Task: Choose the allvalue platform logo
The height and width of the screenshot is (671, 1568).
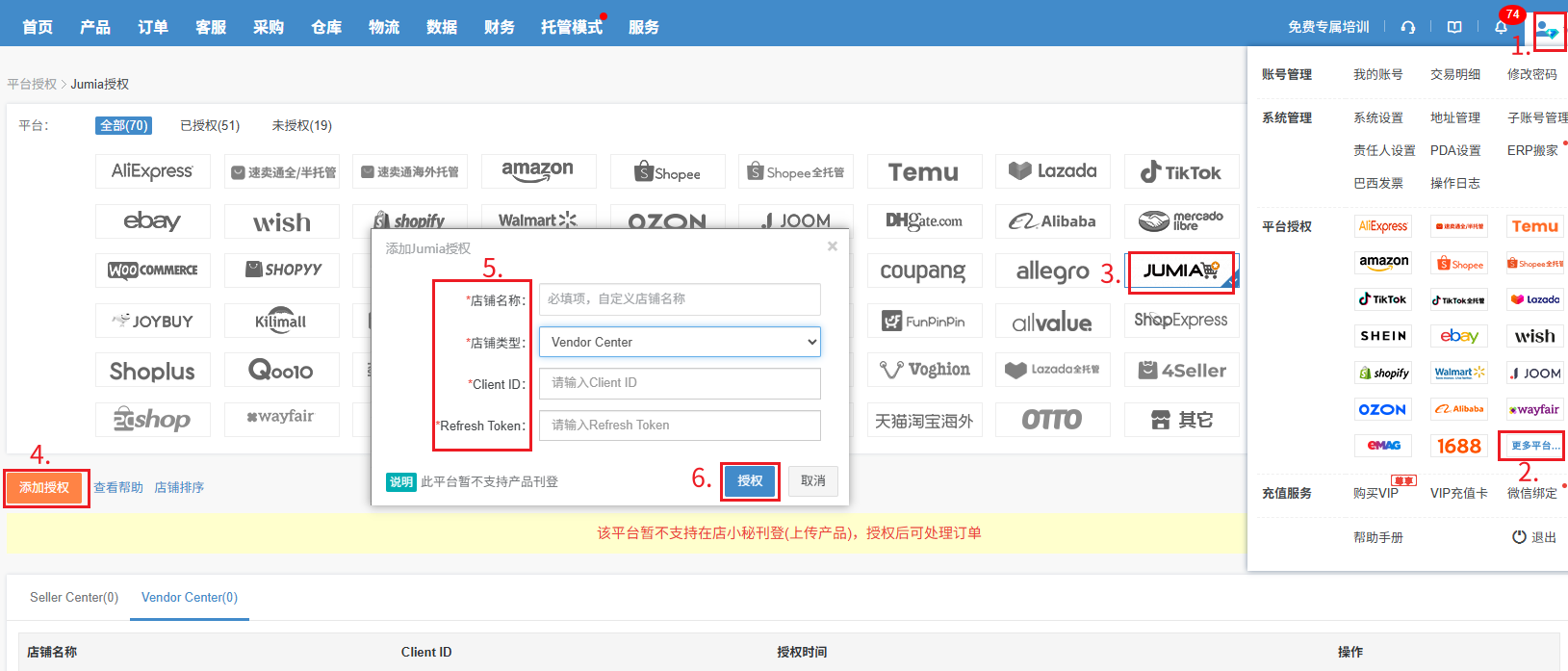Action: tap(1053, 321)
